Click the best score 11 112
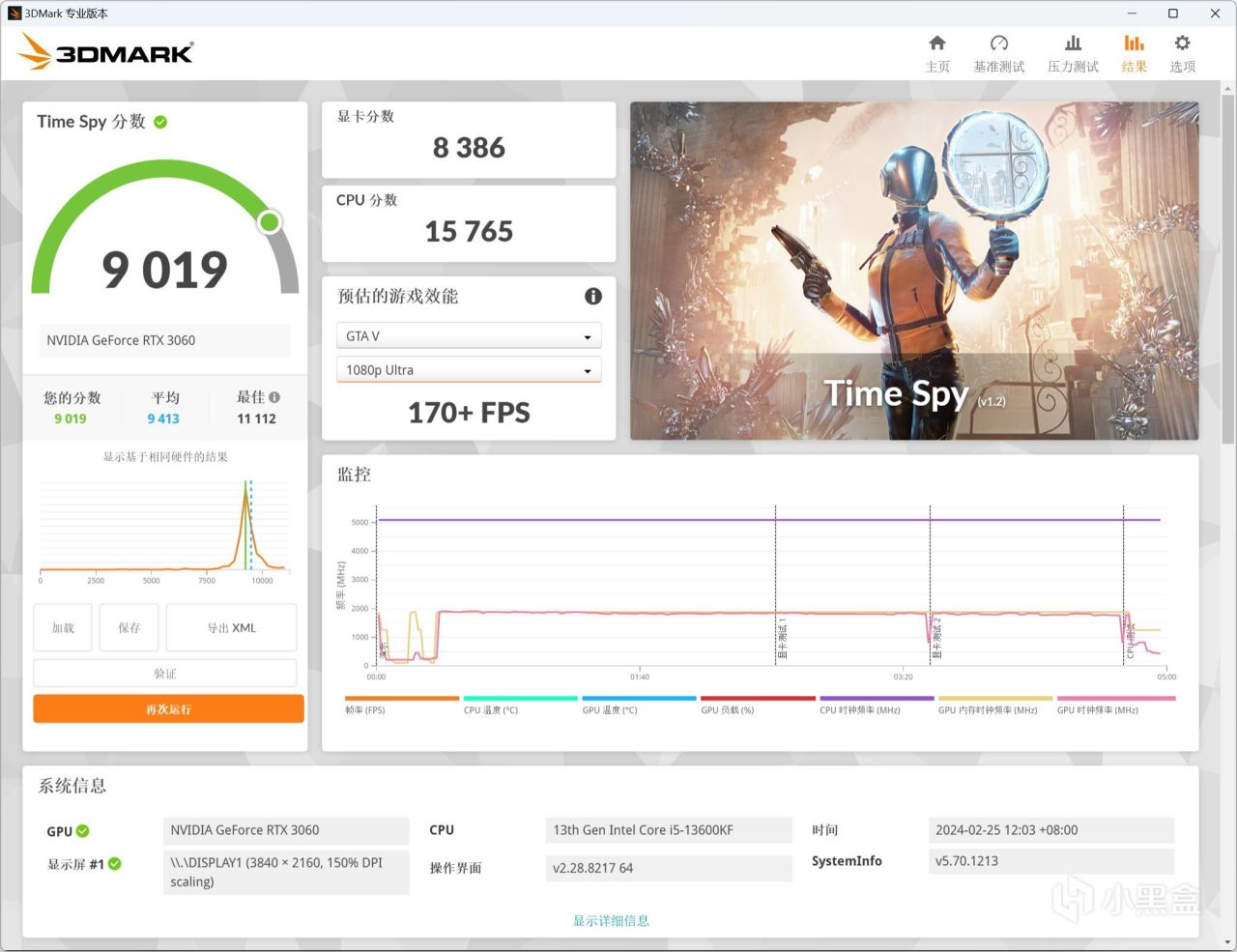This screenshot has height=952, width=1237. [x=256, y=418]
